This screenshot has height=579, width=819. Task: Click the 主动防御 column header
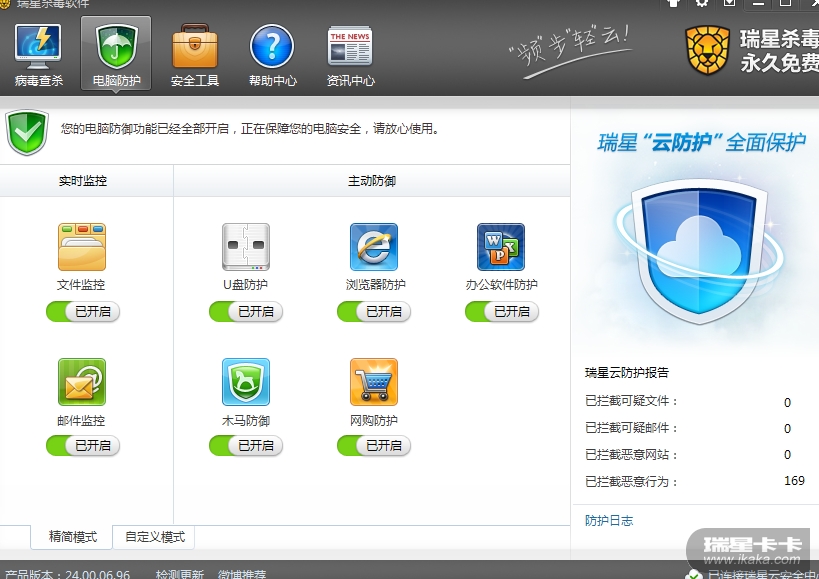372,181
